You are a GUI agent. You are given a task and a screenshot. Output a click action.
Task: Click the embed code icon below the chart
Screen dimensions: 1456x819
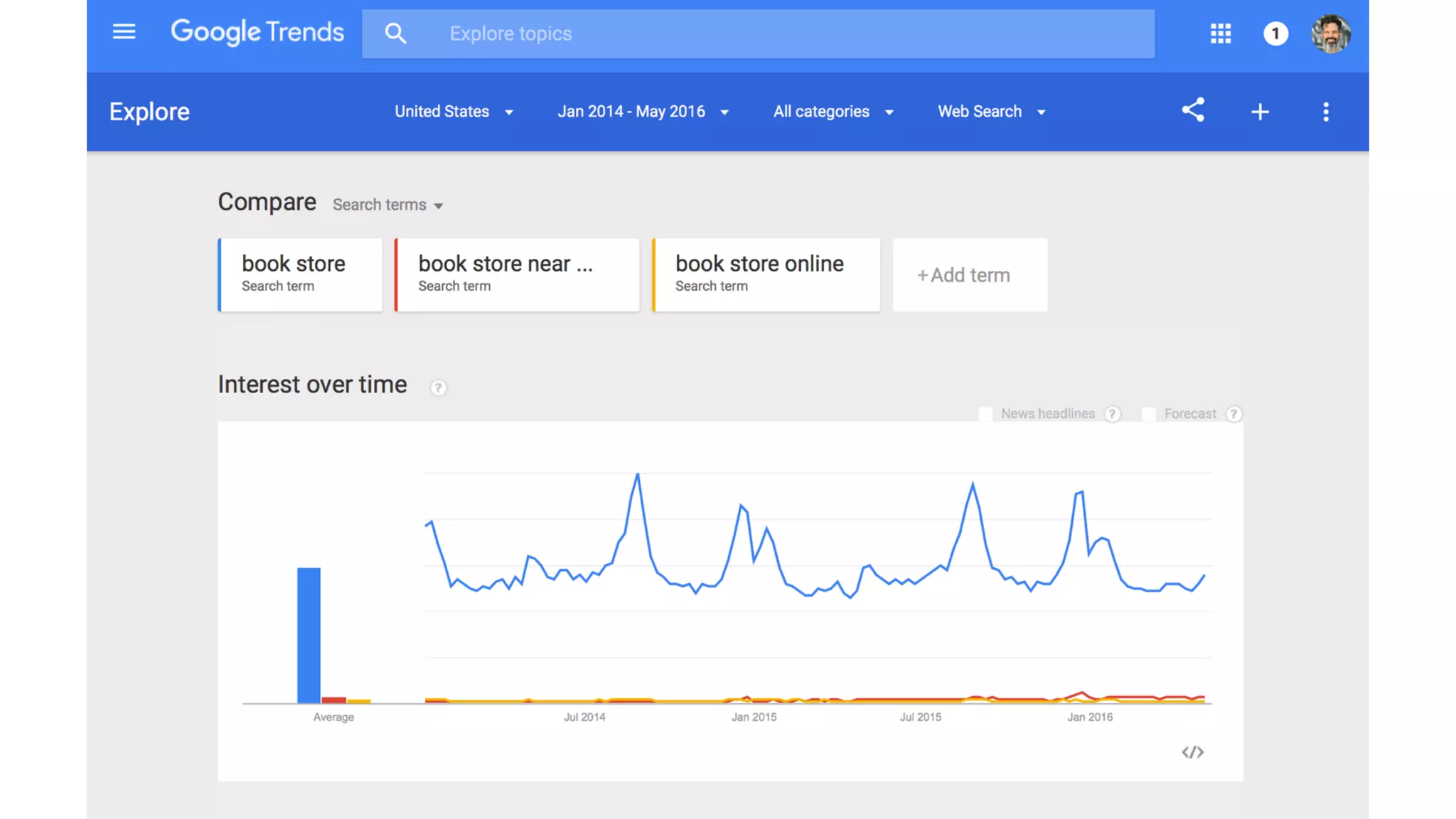click(x=1192, y=752)
